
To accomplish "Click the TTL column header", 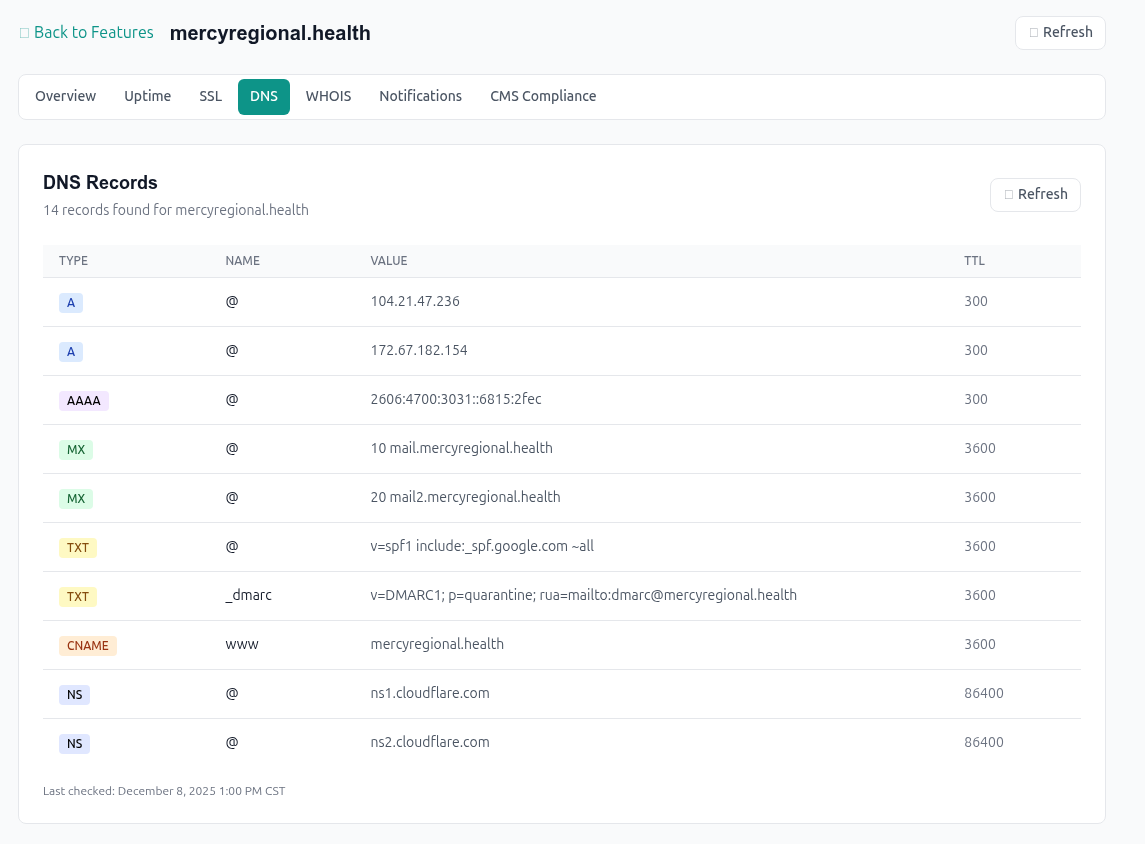I will [974, 260].
